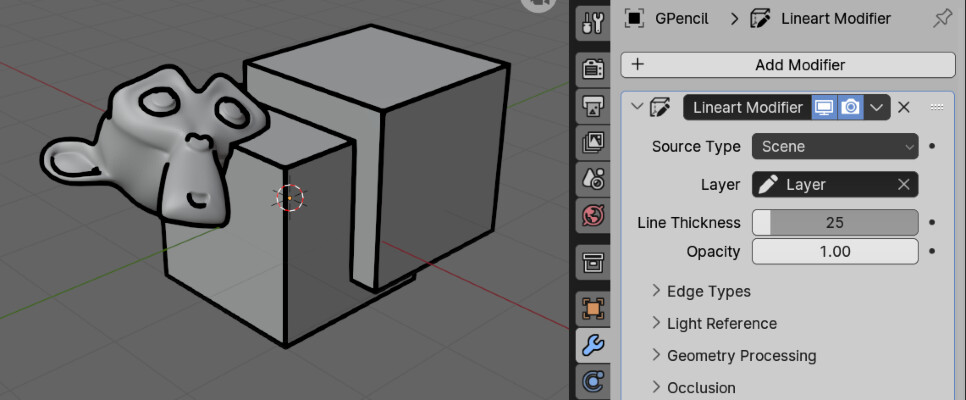Image resolution: width=966 pixels, height=400 pixels.
Task: Open the Render properties tab
Action: pos(593,69)
